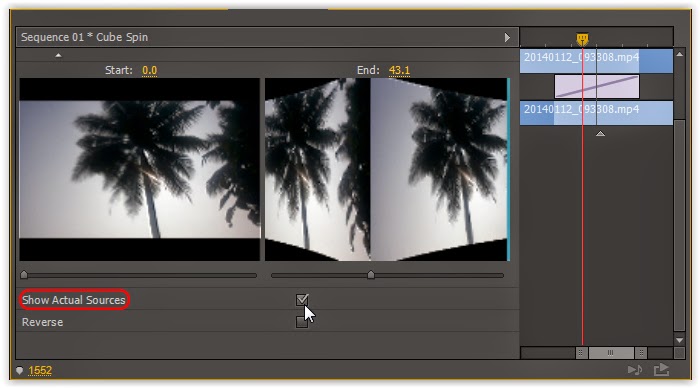Enable the Reverse checkbox
The image size is (700, 388).
click(302, 321)
